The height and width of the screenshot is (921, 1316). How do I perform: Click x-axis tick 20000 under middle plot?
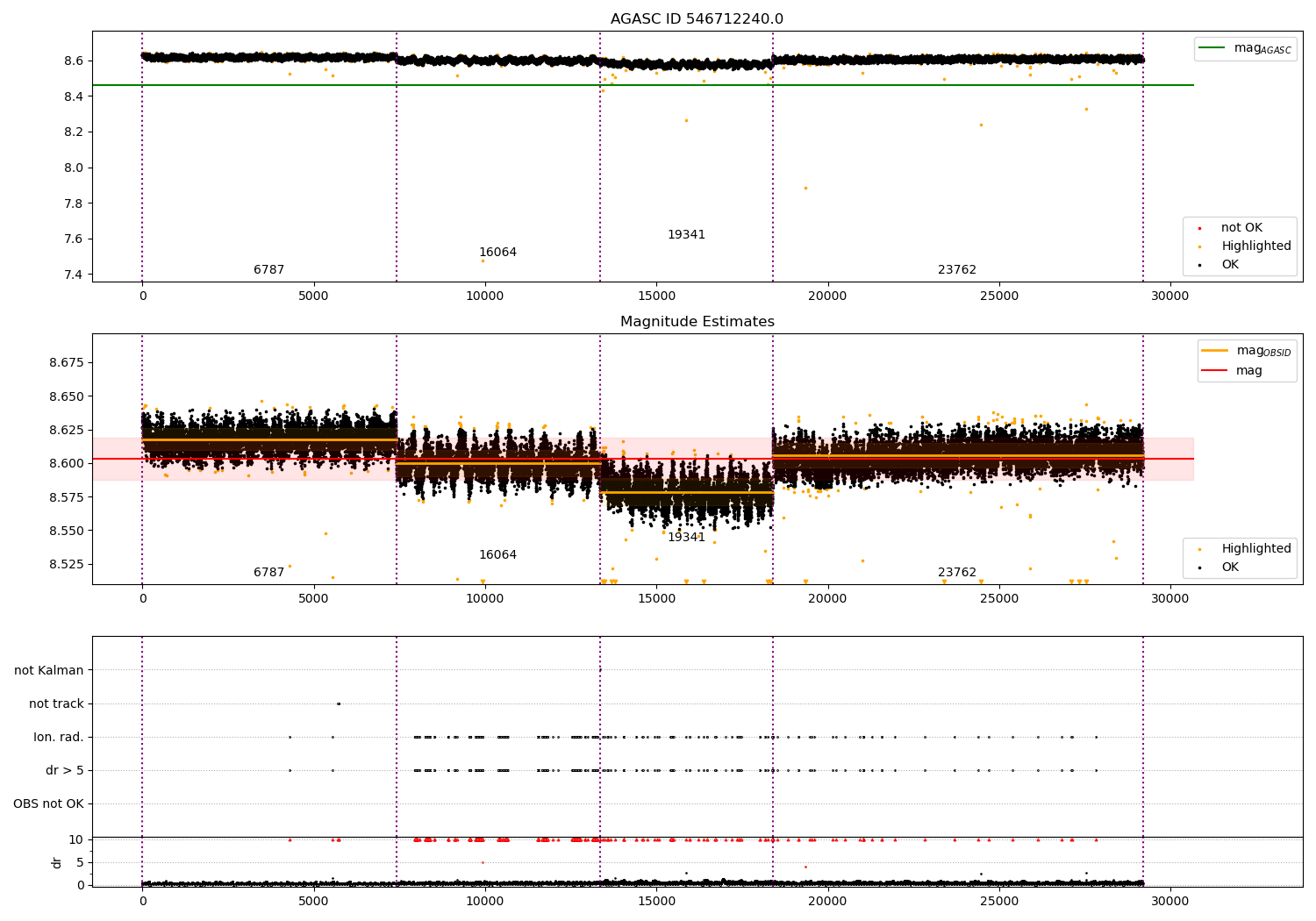pos(827,599)
